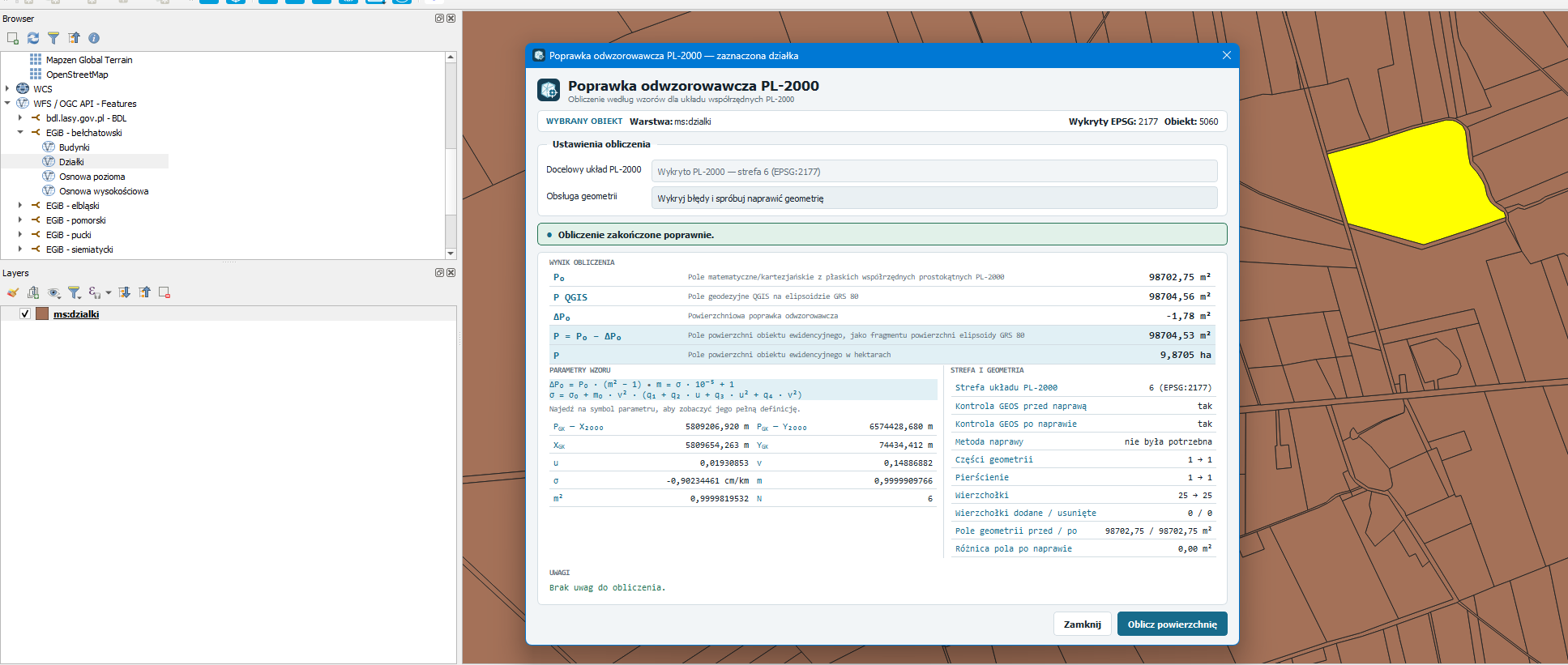Click Browser tree scroll down arrow

pyautogui.click(x=451, y=254)
